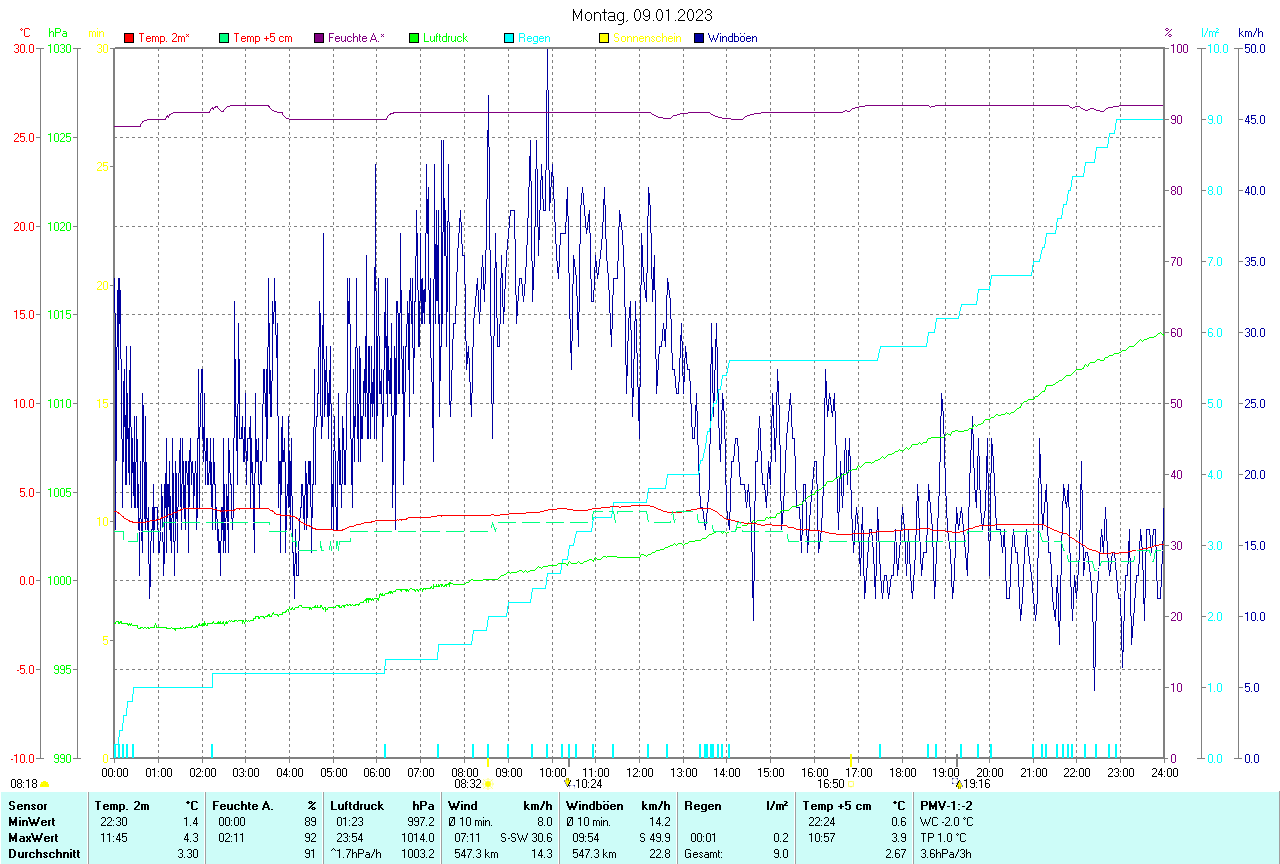The height and width of the screenshot is (864, 1280).
Task: Click the bright green Luftdruck legend swatch
Action: [x=414, y=38]
